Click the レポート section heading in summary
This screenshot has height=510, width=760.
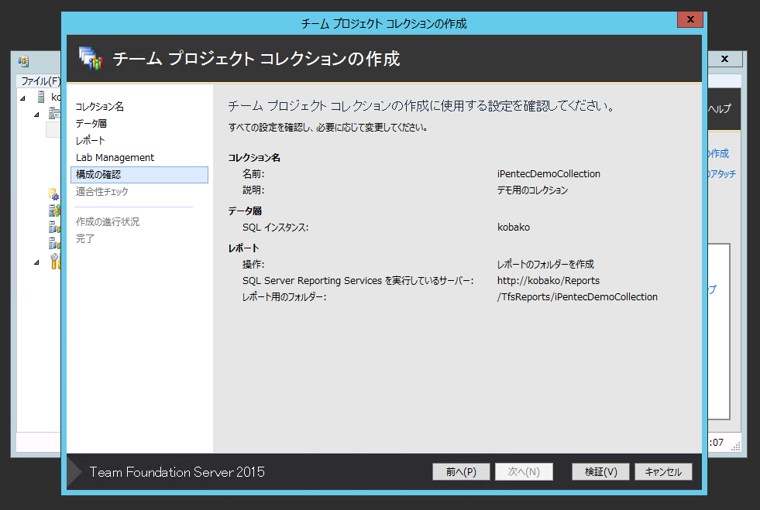coord(244,248)
